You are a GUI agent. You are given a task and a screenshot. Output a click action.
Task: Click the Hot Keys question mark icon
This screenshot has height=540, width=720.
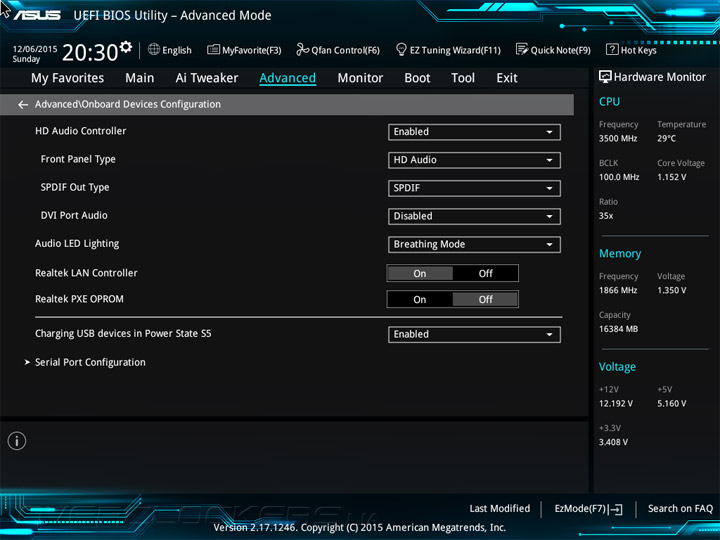[x=612, y=49]
